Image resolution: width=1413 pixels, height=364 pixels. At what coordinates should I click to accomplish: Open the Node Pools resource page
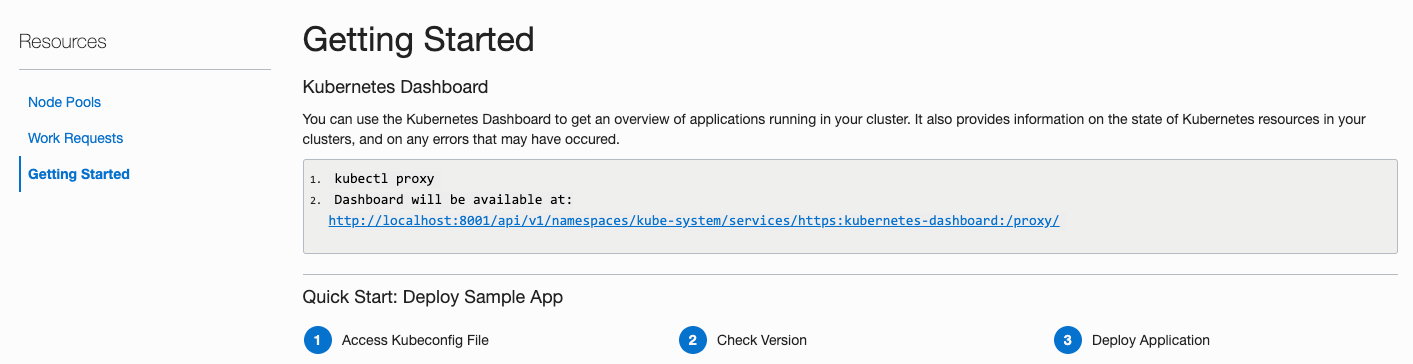point(64,102)
